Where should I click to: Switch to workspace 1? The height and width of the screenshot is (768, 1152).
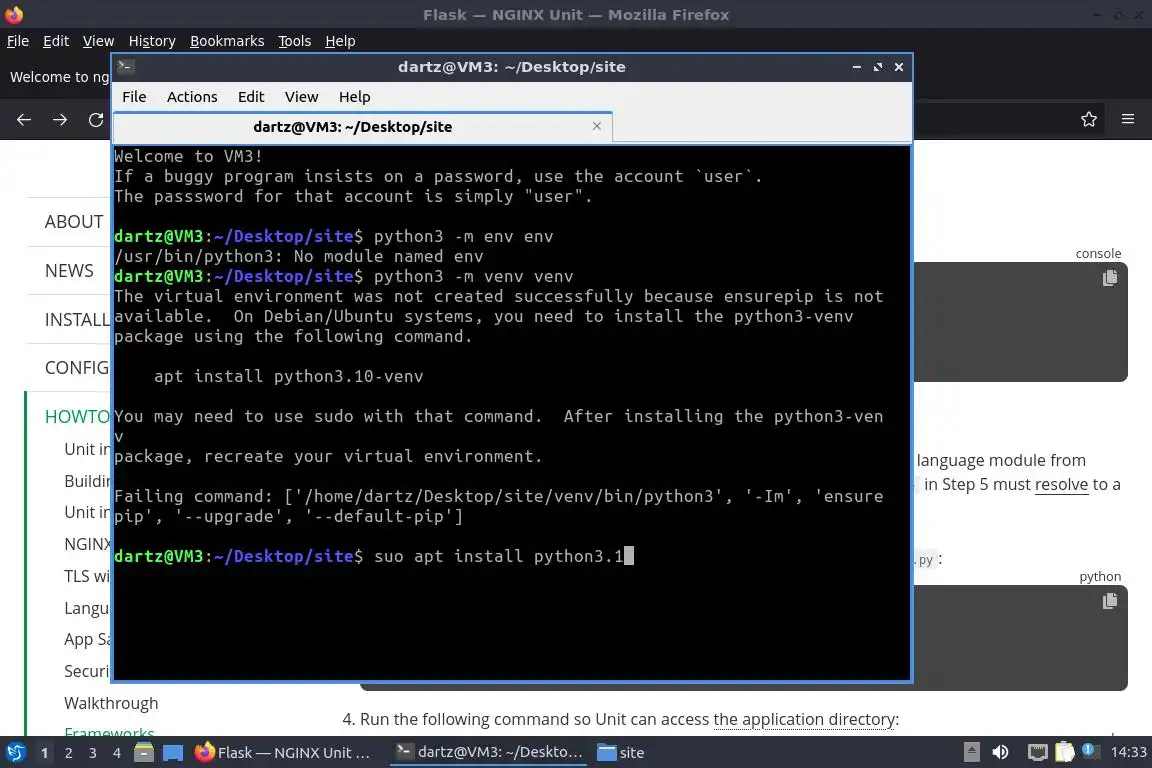coord(45,753)
